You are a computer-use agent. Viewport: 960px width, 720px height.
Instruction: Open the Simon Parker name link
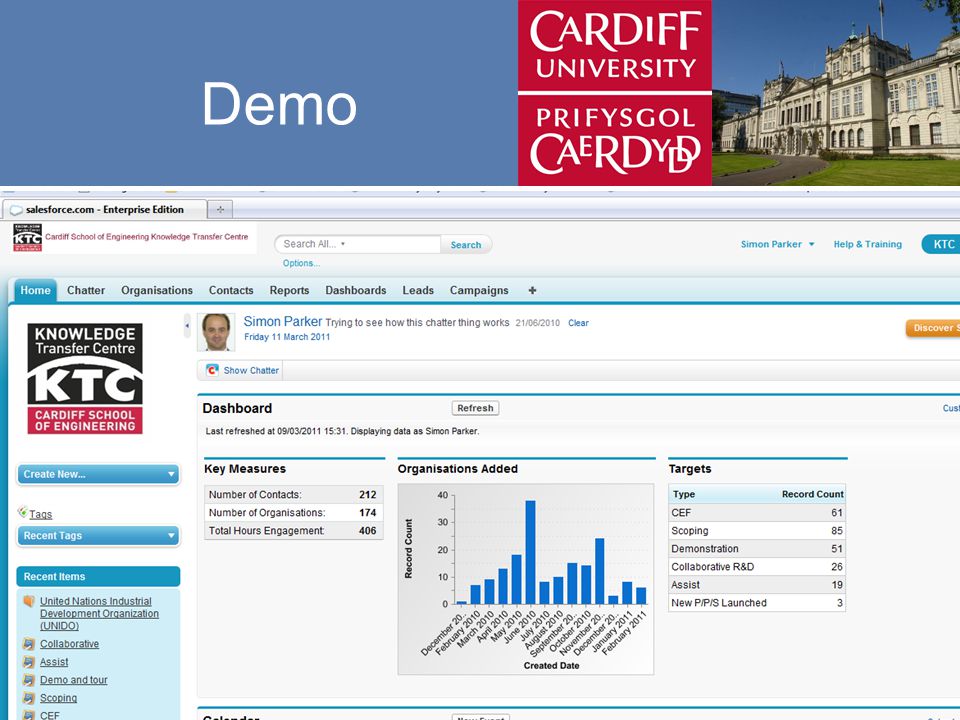tap(282, 321)
